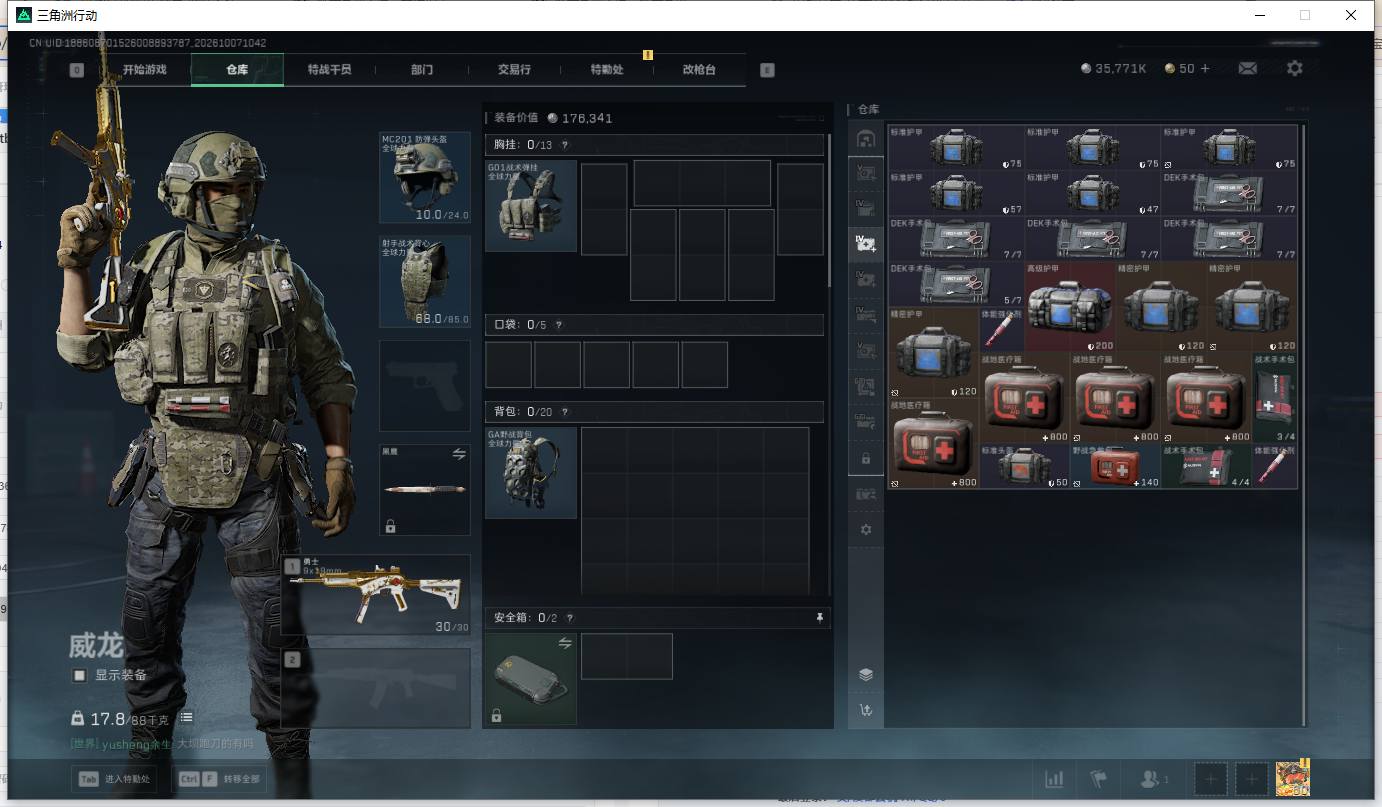Viewport: 1382px width, 807px height.
Task: Select the 射手战术背心 armor slot
Action: point(425,282)
